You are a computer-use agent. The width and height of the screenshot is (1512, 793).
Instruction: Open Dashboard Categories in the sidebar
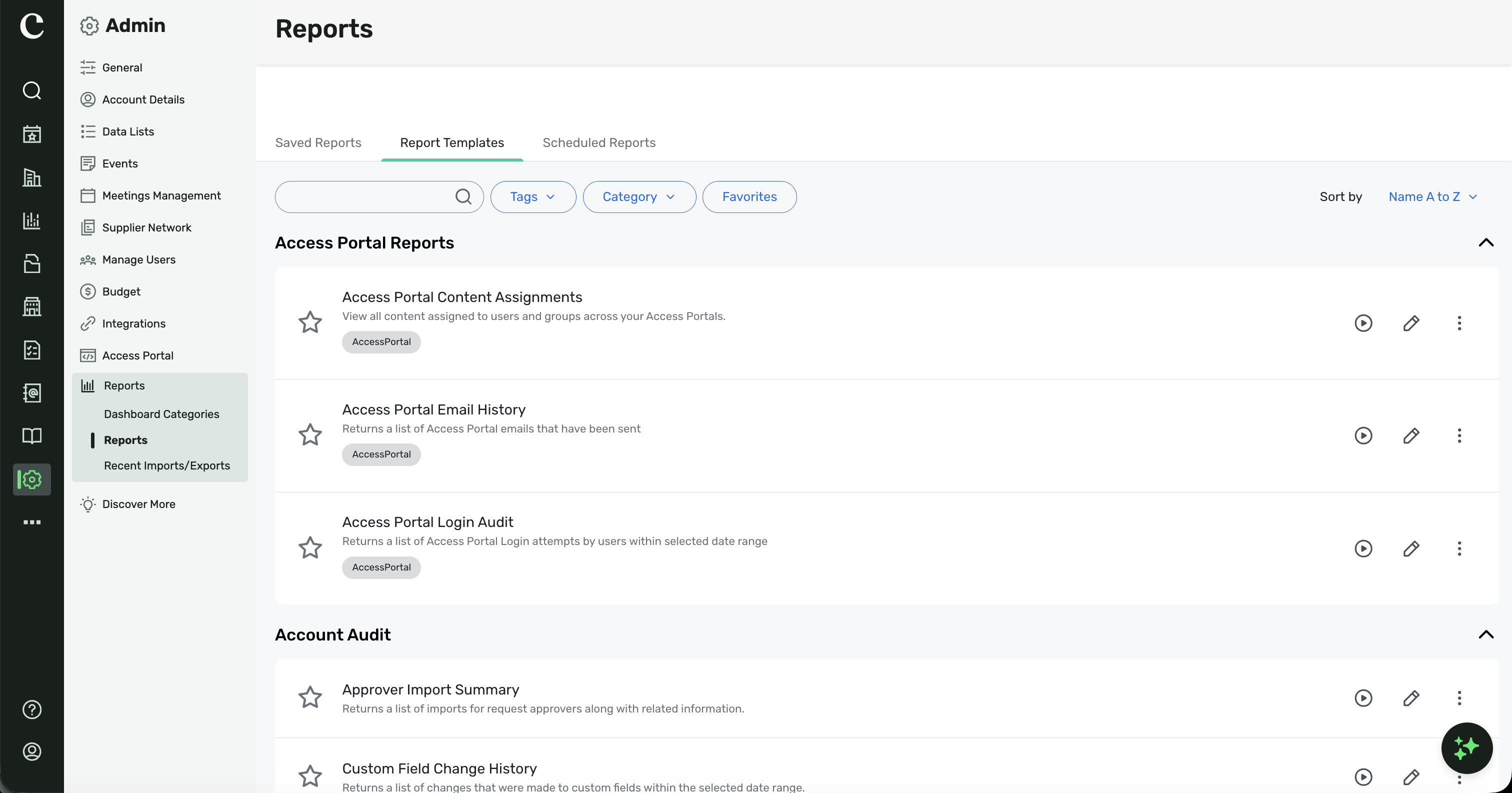[161, 414]
